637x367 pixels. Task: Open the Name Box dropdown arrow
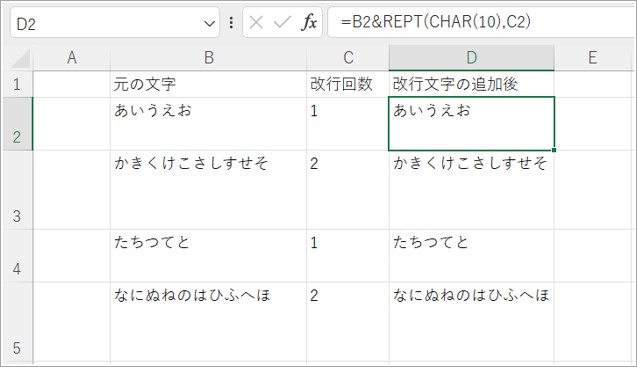(209, 24)
